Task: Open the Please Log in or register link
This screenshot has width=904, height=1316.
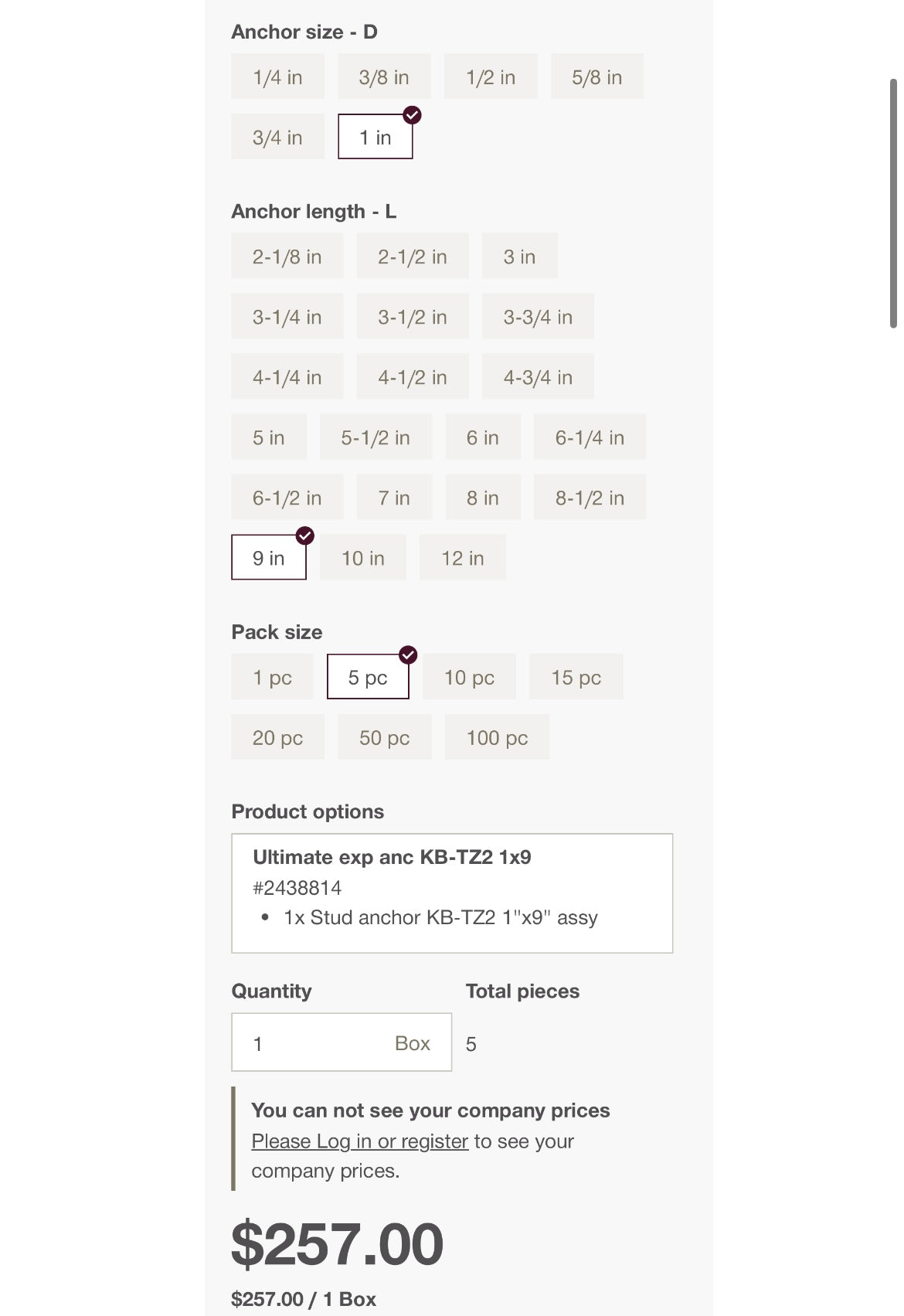Action: pyautogui.click(x=360, y=1141)
